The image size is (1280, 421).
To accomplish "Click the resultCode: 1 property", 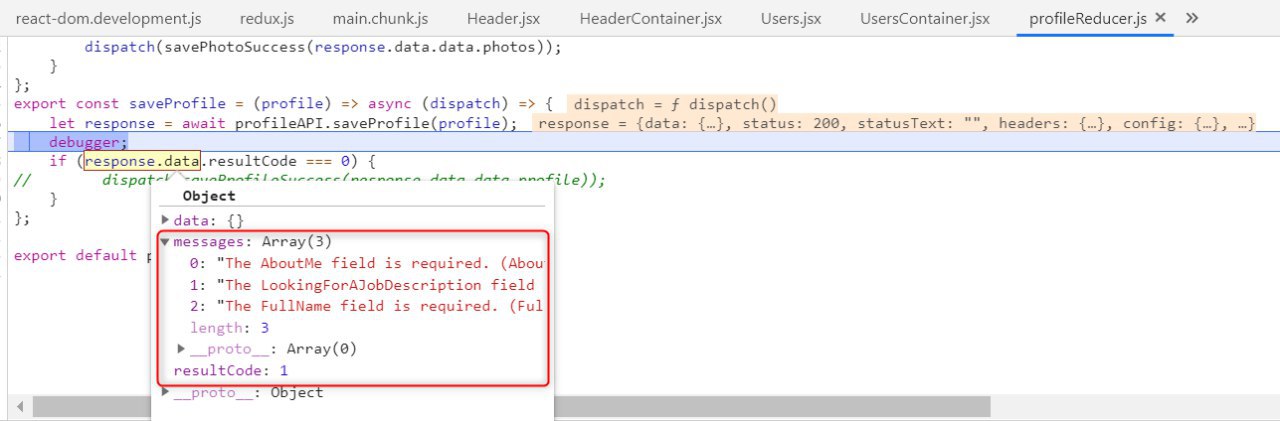I will 231,370.
